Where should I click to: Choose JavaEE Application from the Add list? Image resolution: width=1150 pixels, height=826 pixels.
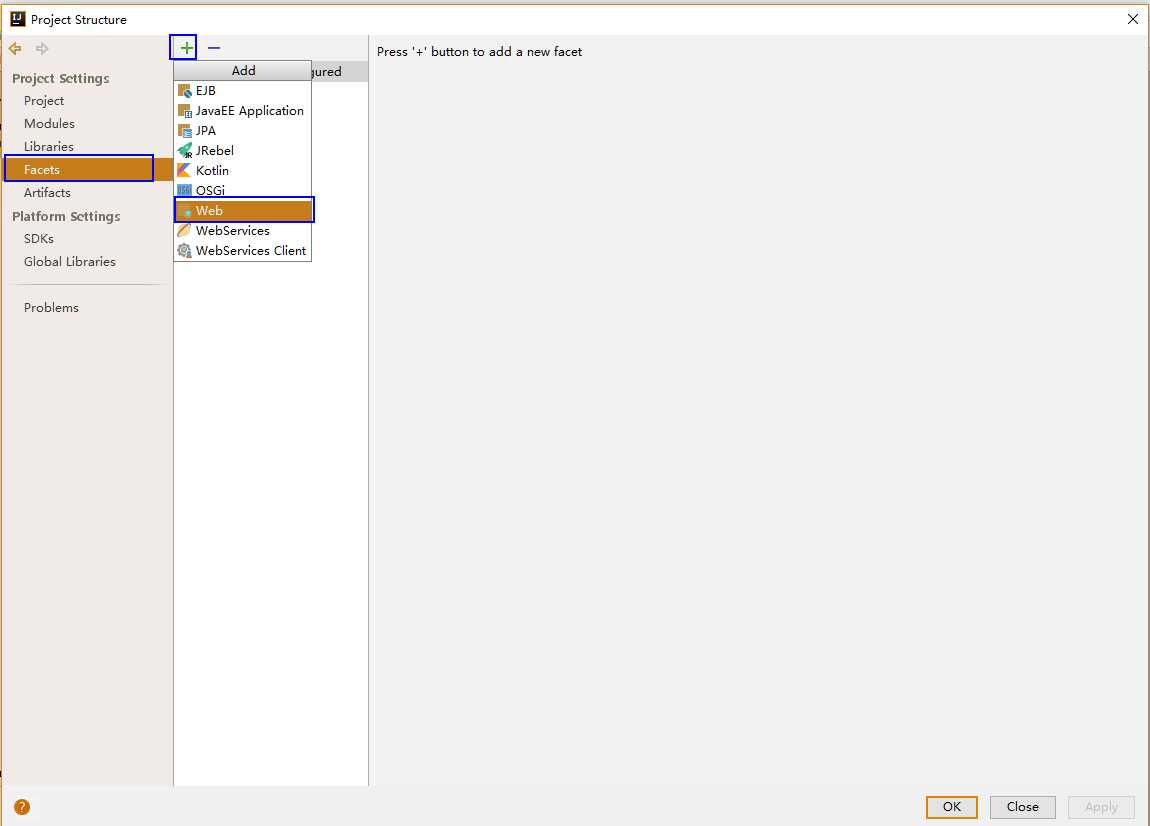tap(243, 111)
